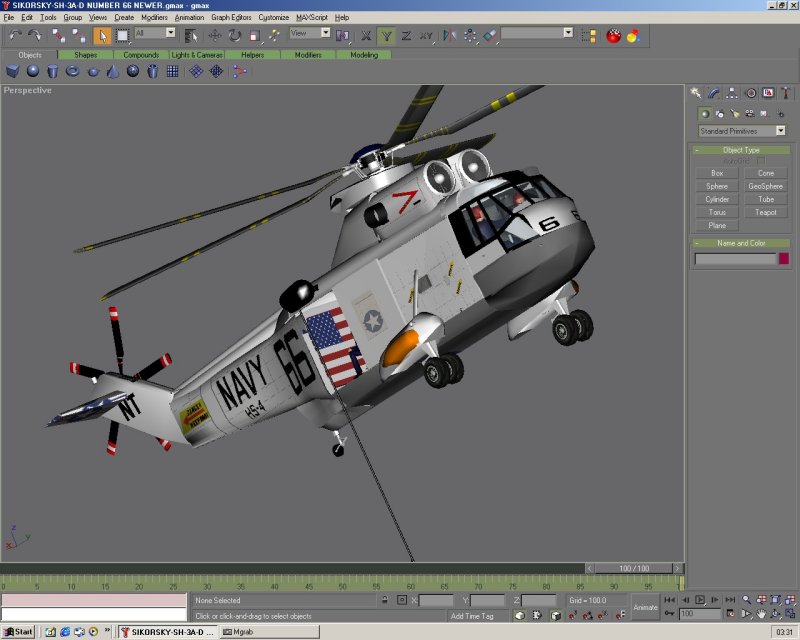
Task: Click the Mirror Selected Objects icon
Action: point(449,35)
